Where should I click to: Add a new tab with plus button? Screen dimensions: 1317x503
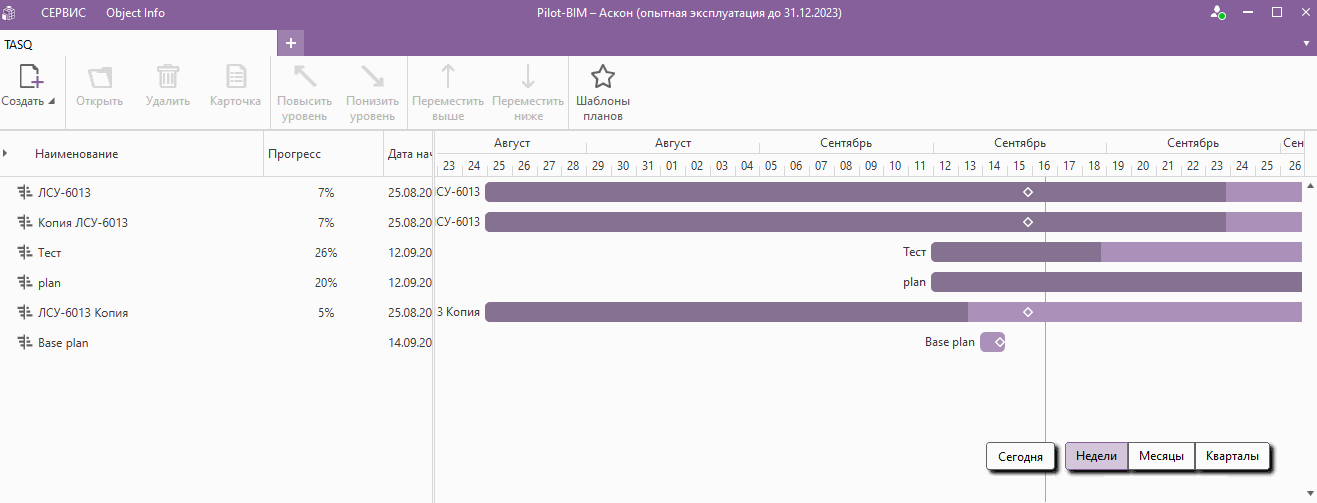[291, 43]
